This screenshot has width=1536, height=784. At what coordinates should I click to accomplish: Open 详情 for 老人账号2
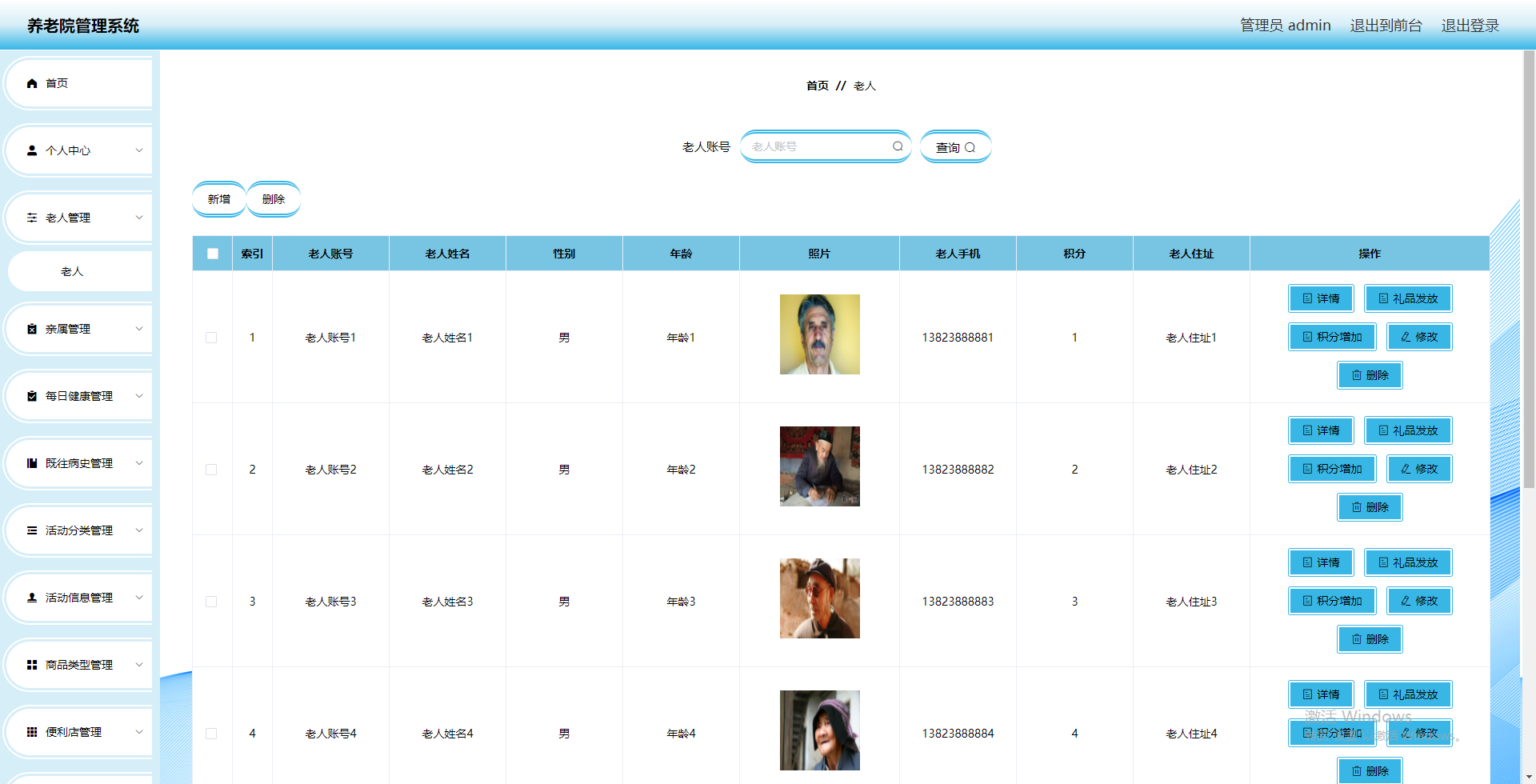[1321, 430]
